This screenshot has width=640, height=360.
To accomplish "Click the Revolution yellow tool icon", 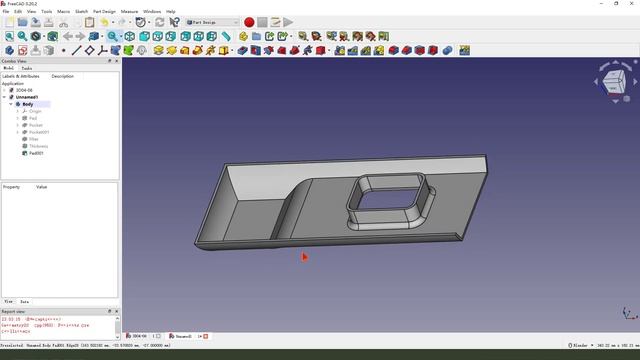I will coord(171,50).
